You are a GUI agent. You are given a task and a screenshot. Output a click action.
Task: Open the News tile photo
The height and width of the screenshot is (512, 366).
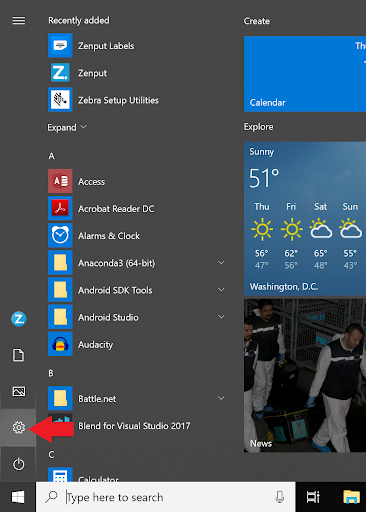click(x=305, y=375)
